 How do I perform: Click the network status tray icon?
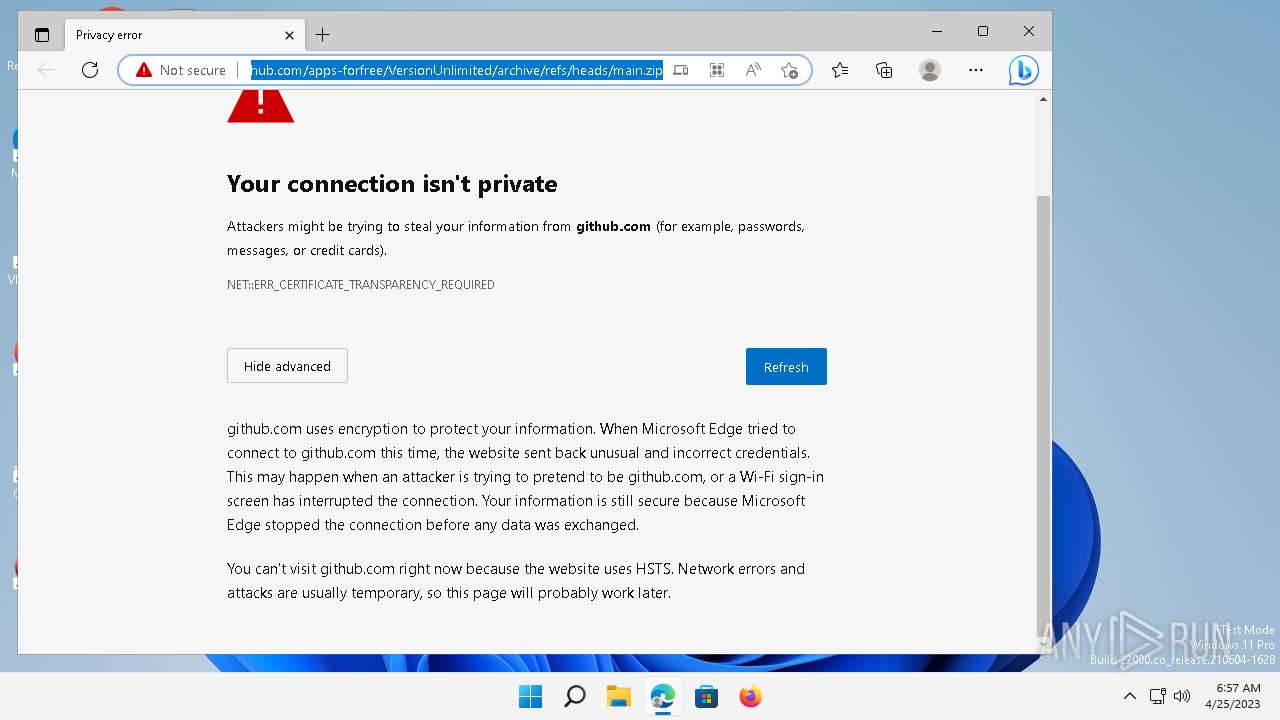coord(1157,696)
